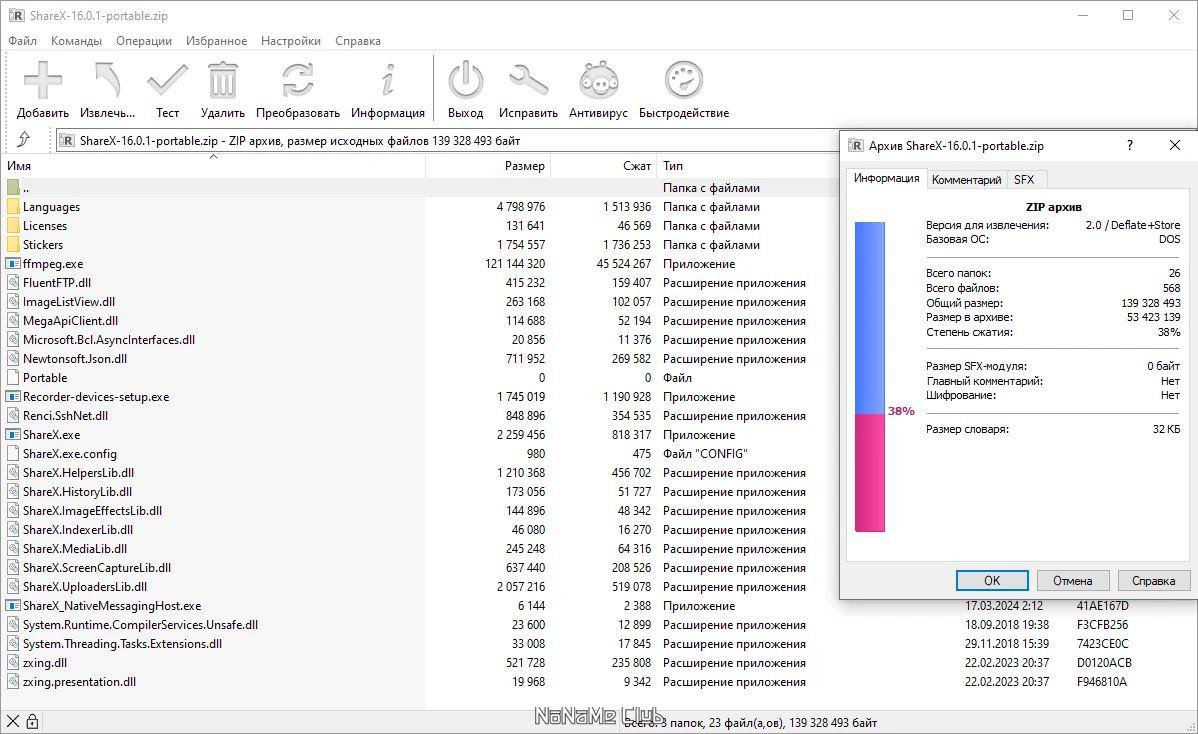Run the Тест (Test) archive tool
The width and height of the screenshot is (1198, 734).
point(167,81)
